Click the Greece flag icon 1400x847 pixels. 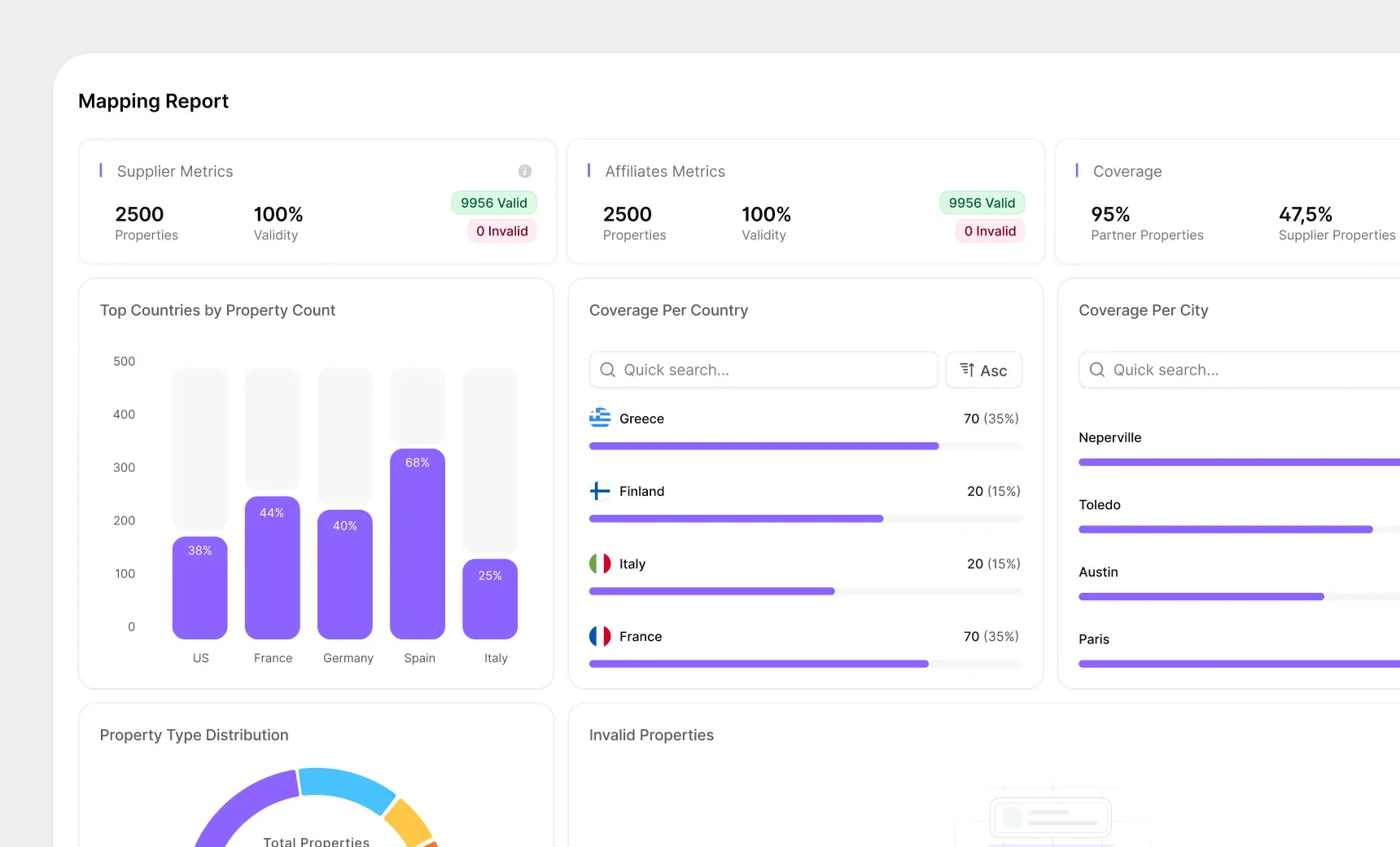pos(600,418)
